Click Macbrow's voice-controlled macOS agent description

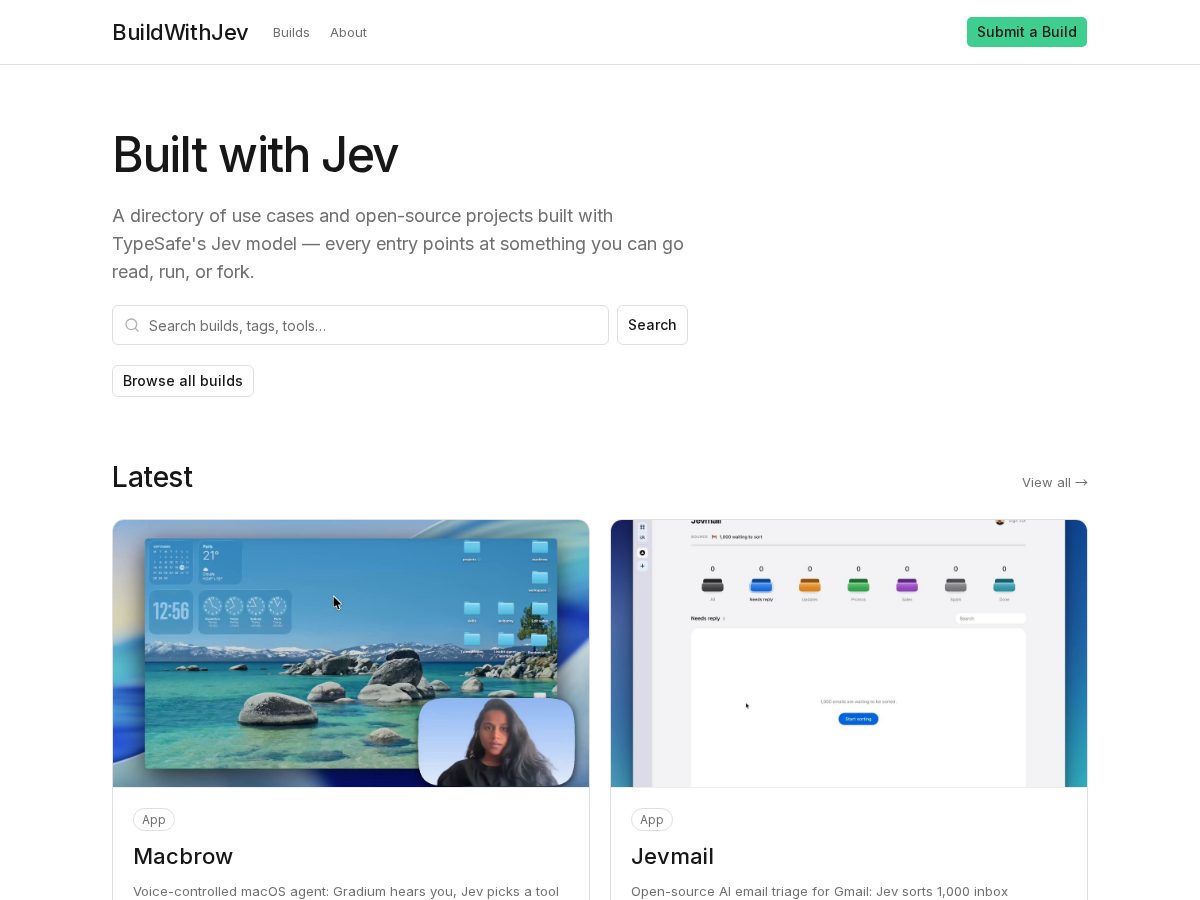(346, 891)
